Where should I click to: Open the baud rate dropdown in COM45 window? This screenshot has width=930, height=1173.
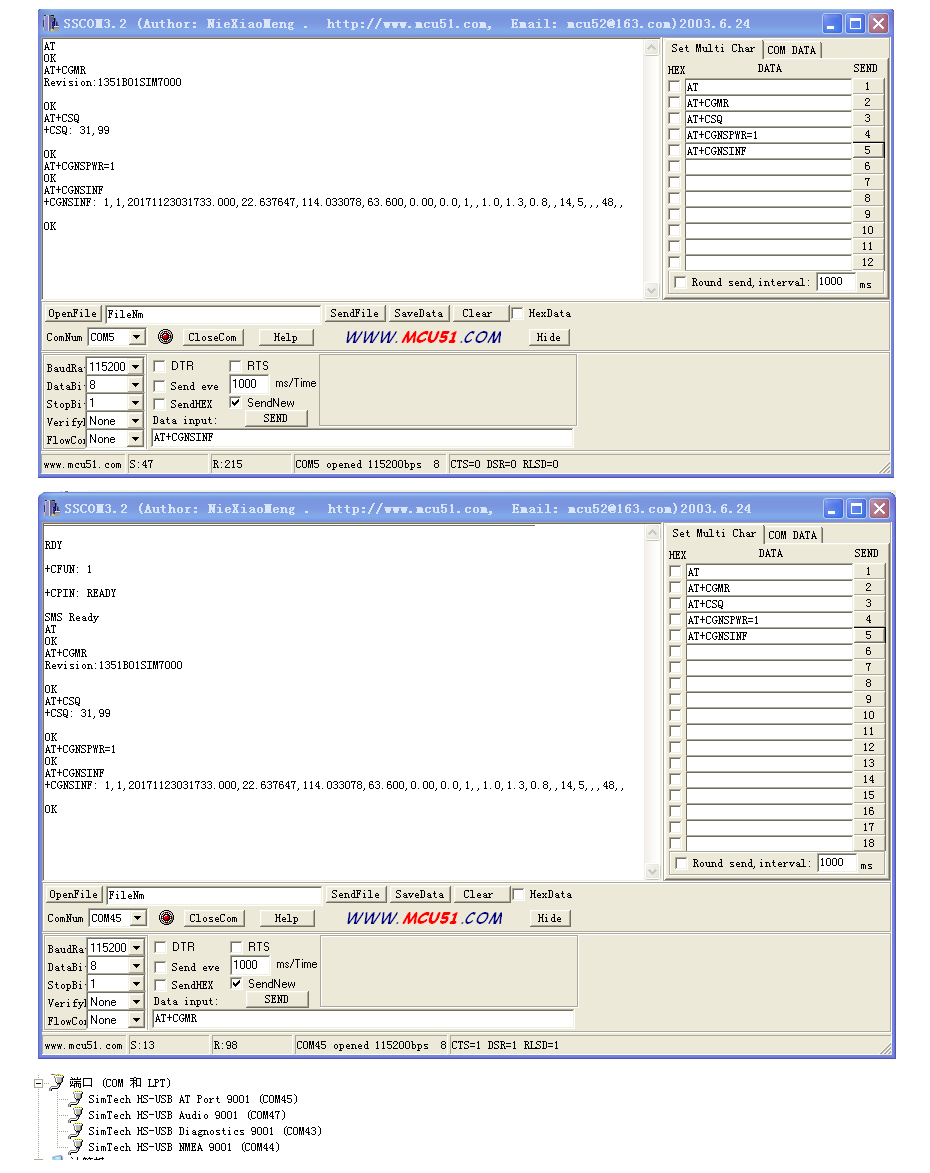(136, 948)
